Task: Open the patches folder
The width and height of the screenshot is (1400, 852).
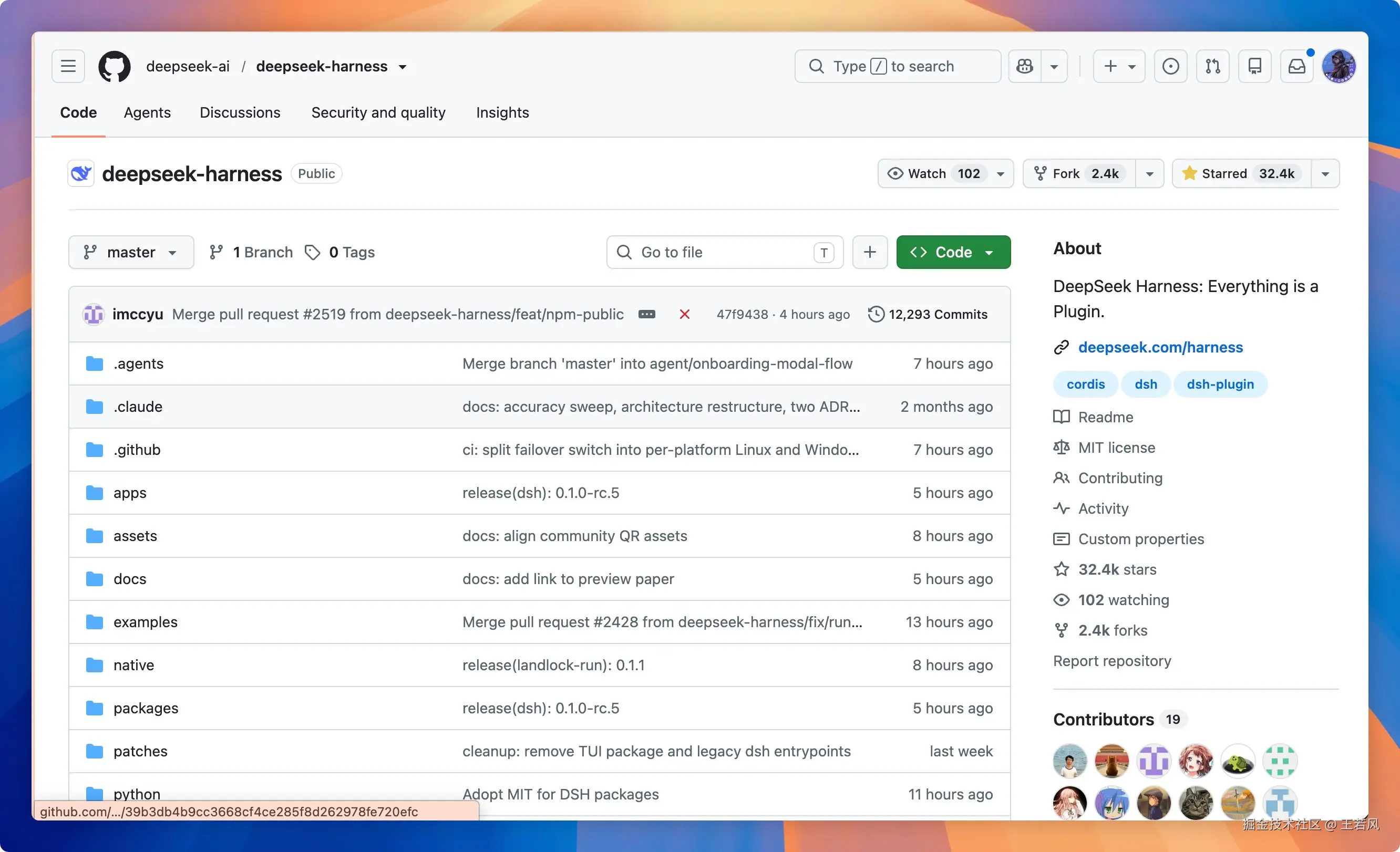Action: click(x=140, y=752)
